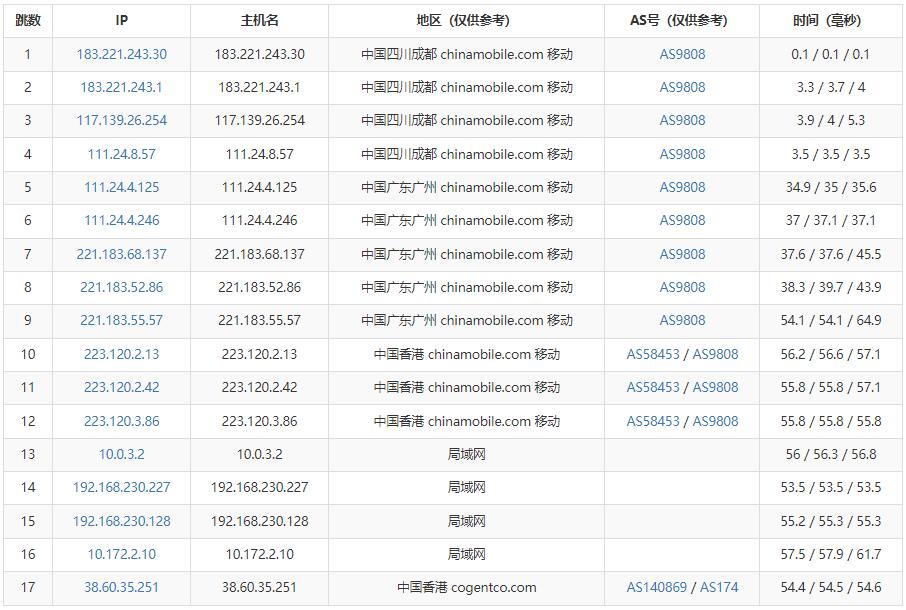906x610 pixels.
Task: Click AS9808 link in hop 5 row
Action: click(682, 187)
